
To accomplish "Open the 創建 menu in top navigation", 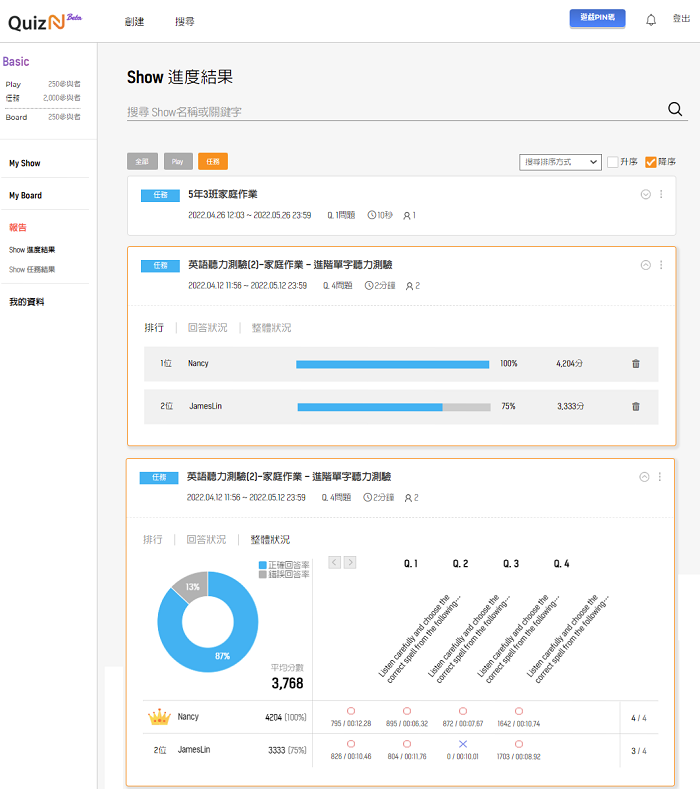I will 135,20.
